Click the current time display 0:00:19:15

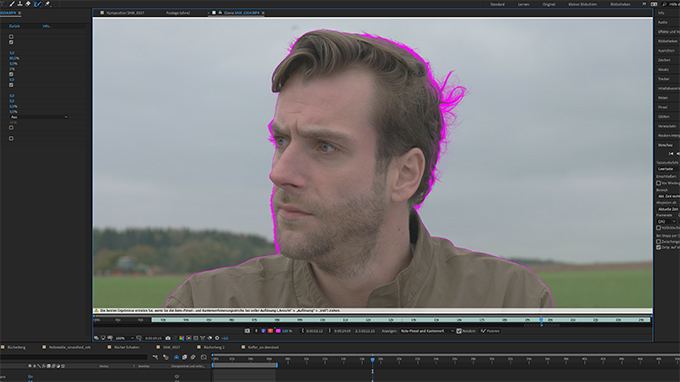[x=153, y=338]
